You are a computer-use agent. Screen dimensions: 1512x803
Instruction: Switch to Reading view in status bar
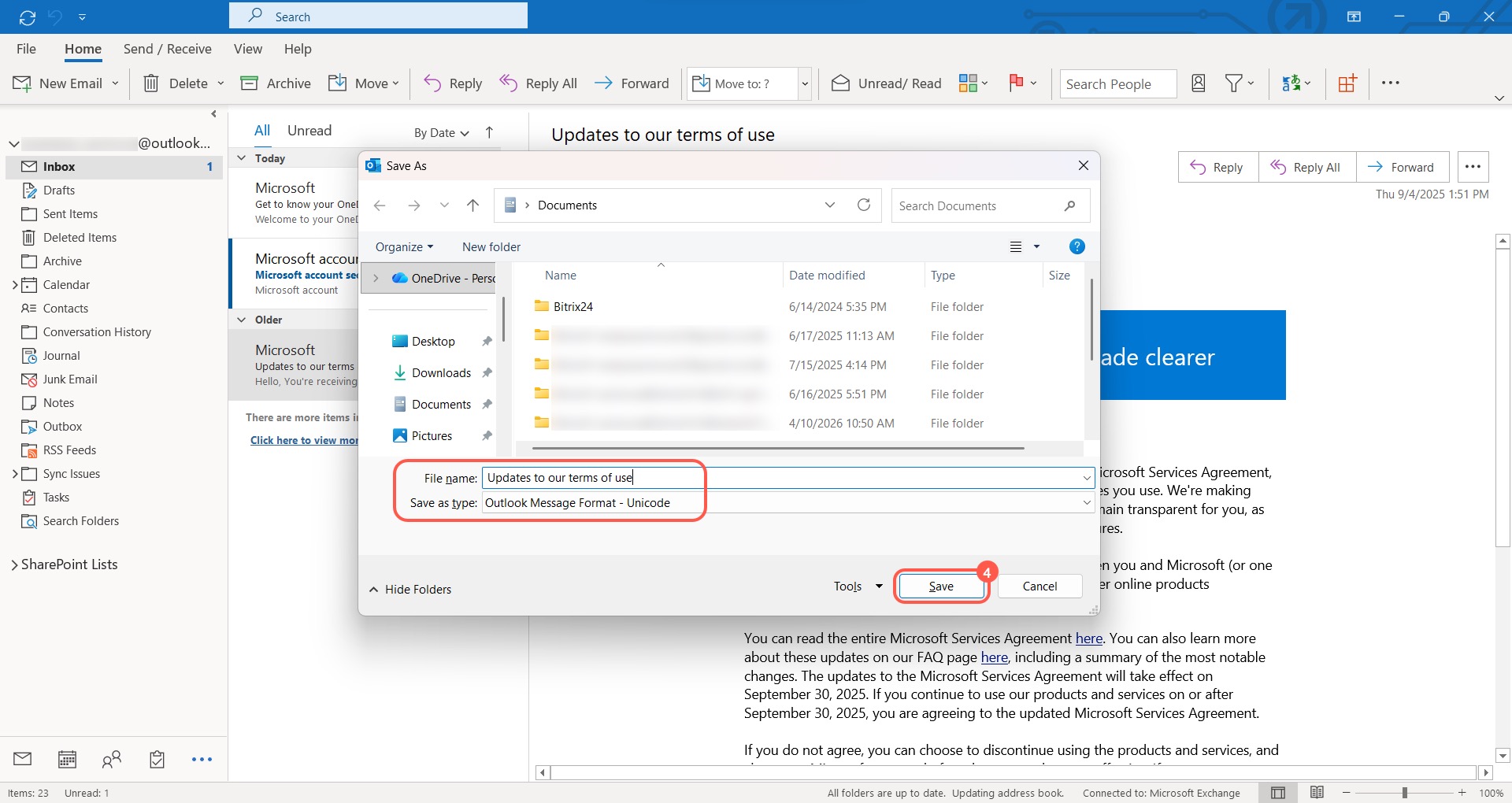1317,792
